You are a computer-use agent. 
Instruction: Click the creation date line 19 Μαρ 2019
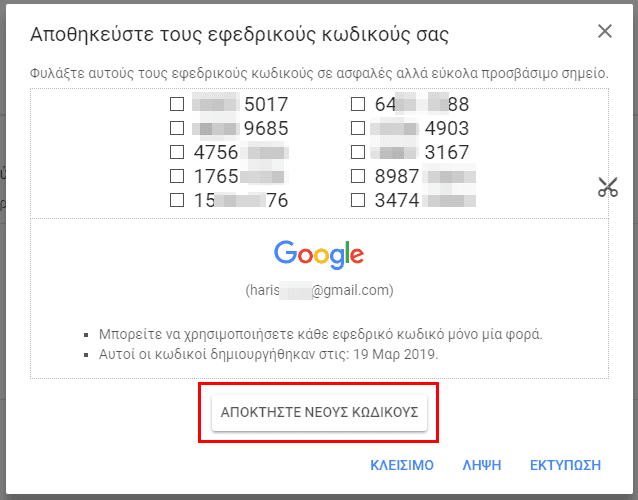pyautogui.click(x=269, y=354)
